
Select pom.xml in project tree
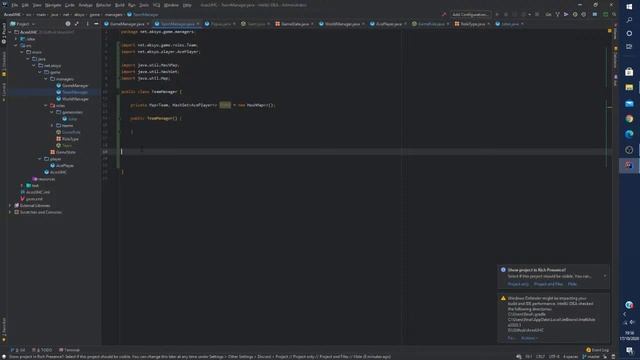click(x=31, y=199)
